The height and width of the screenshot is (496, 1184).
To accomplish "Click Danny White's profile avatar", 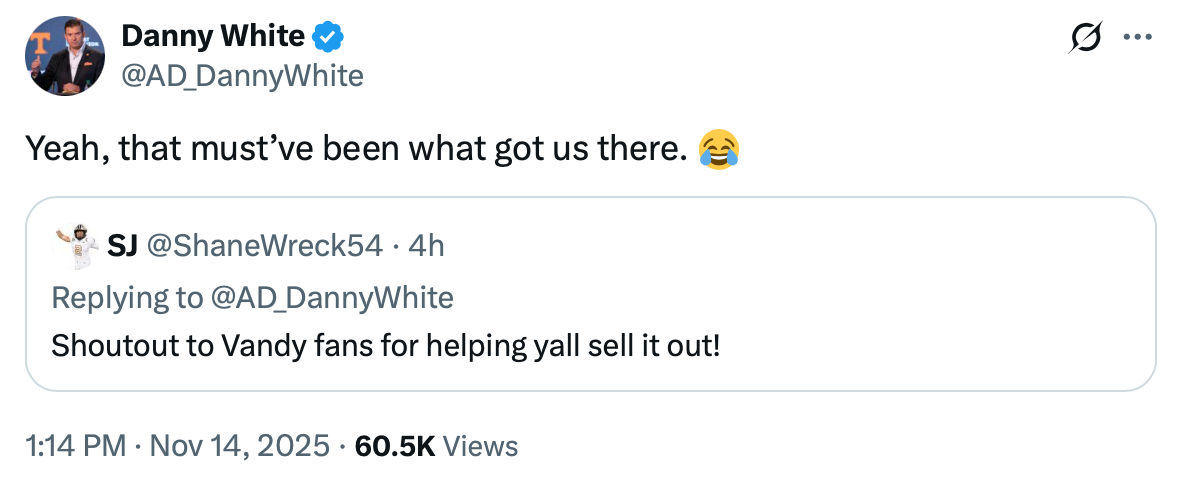I will click(x=66, y=56).
